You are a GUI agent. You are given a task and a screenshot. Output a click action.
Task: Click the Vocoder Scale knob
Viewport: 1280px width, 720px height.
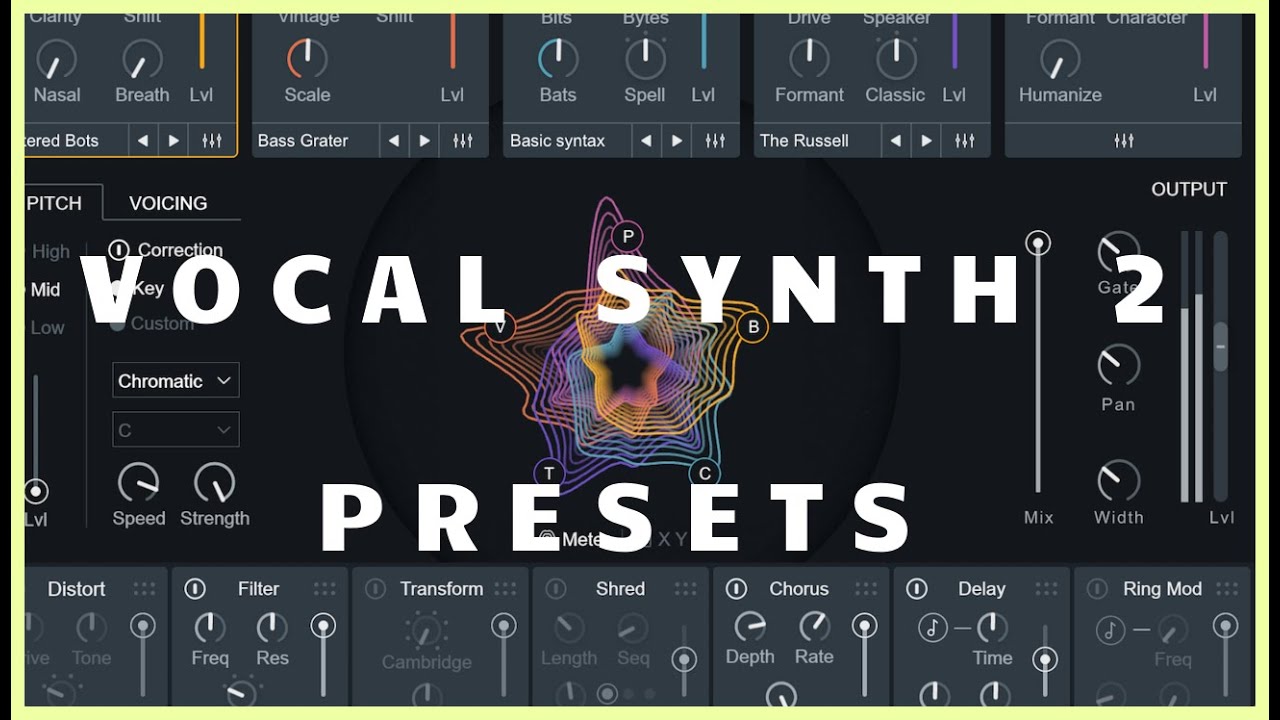point(307,59)
